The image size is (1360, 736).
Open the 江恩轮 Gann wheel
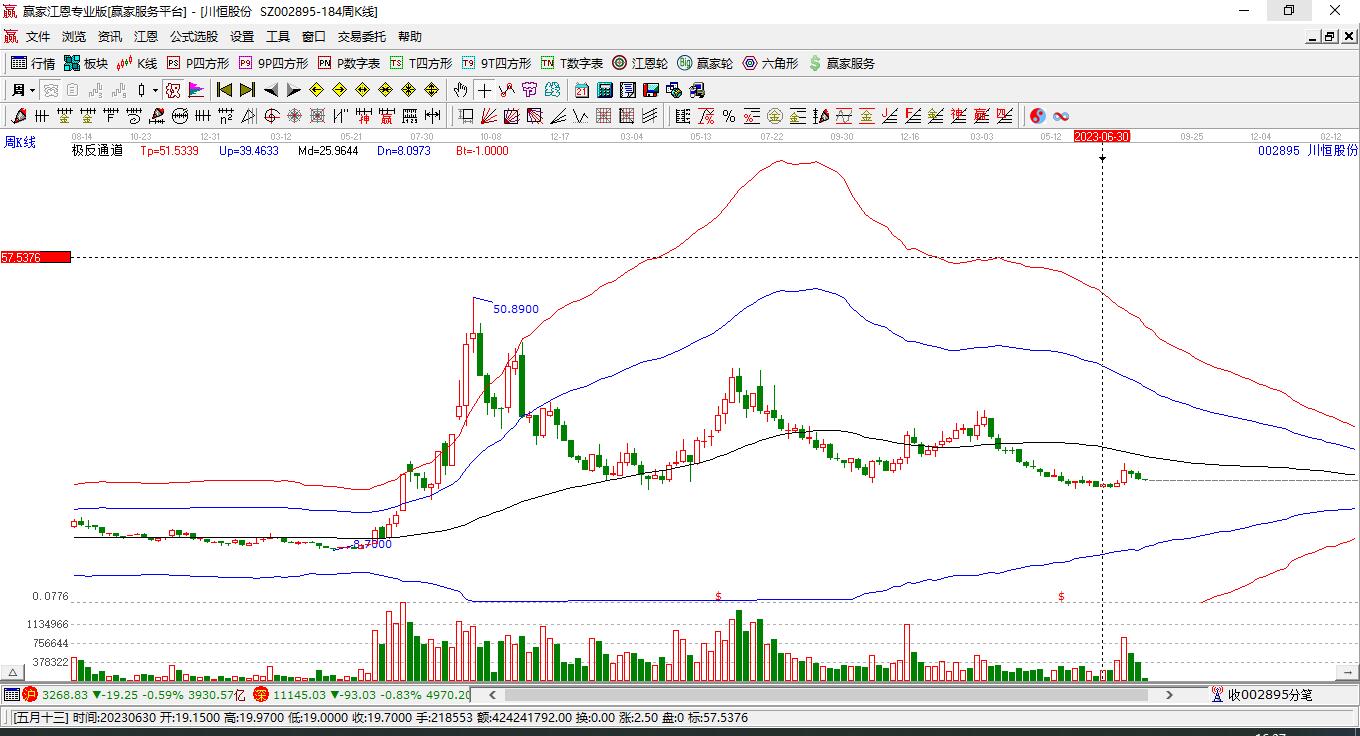coord(640,63)
